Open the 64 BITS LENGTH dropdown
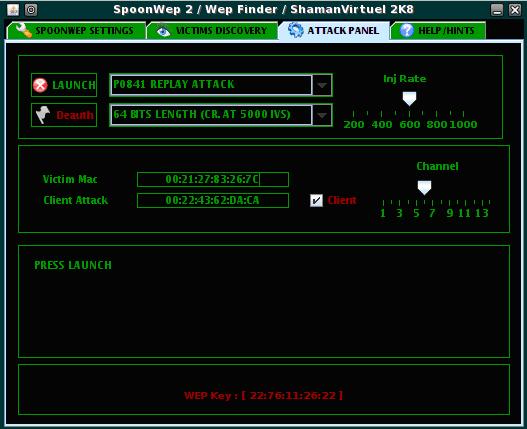 point(221,115)
